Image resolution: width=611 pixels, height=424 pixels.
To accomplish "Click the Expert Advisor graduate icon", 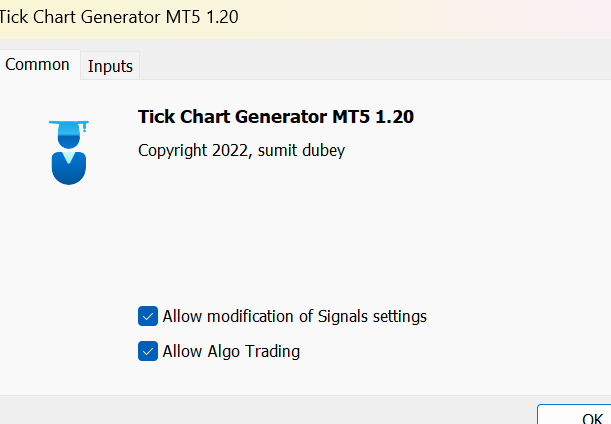I will click(x=69, y=152).
